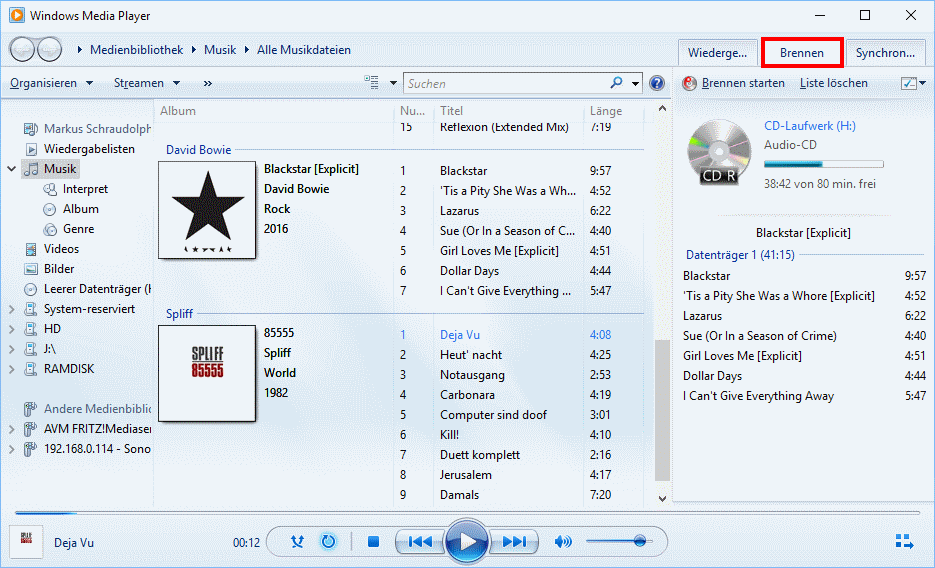Screen dimensions: 935x568
Task: Select the Spliff 85555 album cover
Action: pos(207,373)
